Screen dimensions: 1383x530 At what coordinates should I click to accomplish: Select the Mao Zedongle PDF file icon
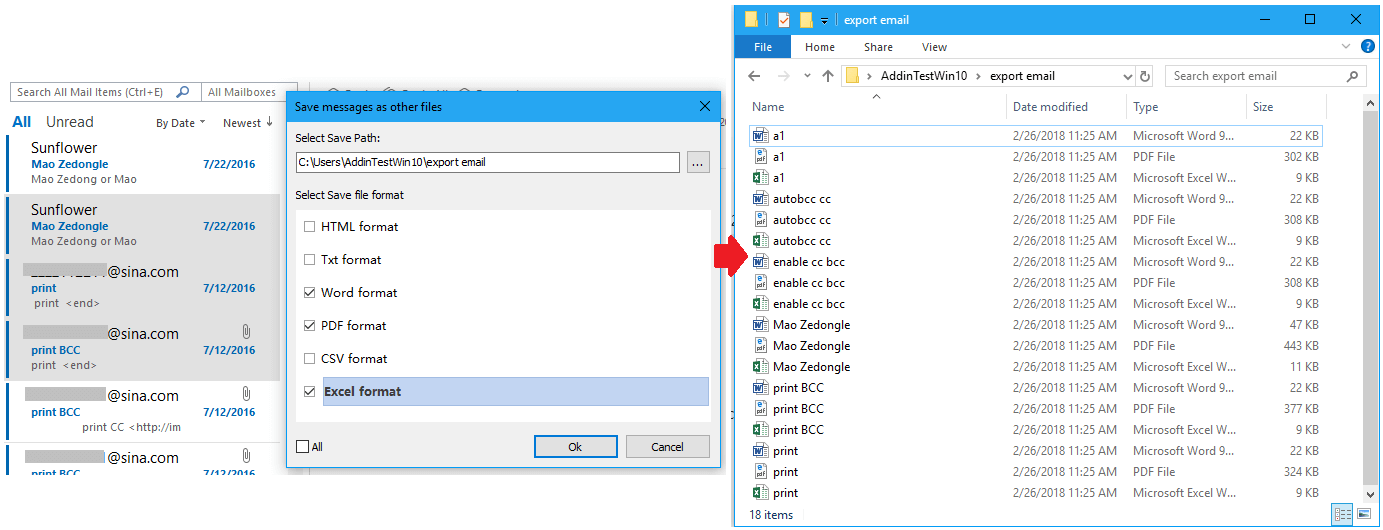point(760,346)
